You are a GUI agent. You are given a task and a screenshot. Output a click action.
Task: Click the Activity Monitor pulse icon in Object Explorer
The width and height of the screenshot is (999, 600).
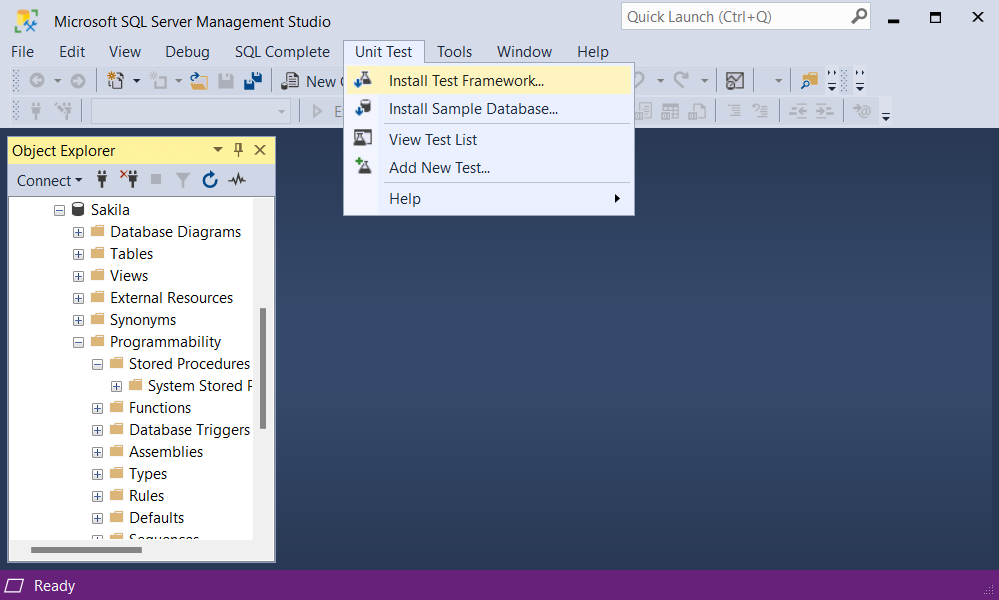[x=237, y=180]
